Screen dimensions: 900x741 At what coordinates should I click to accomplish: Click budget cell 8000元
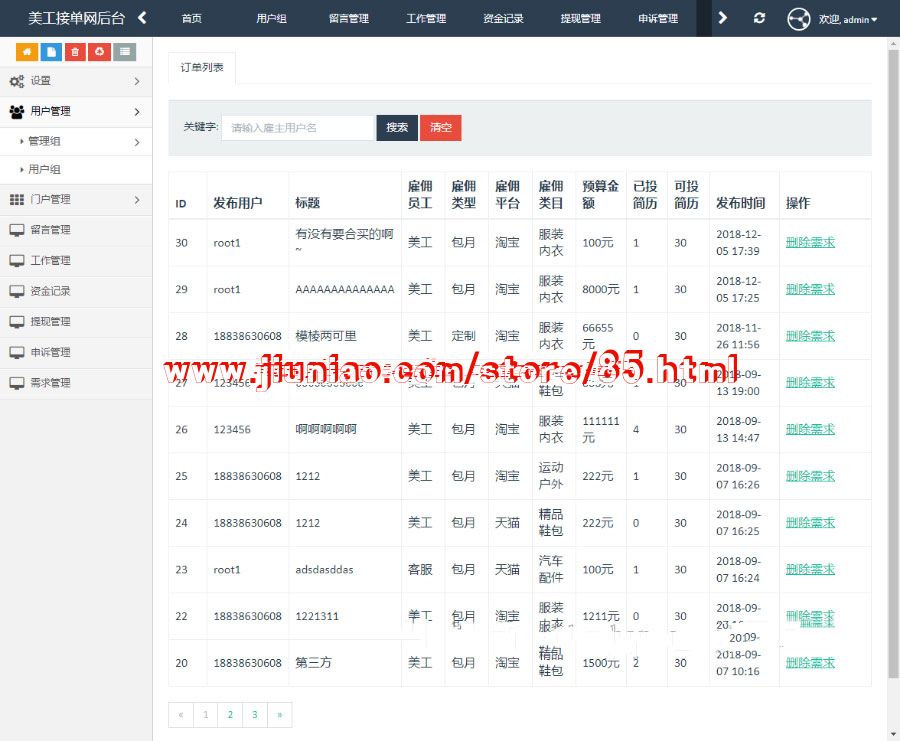tap(600, 289)
